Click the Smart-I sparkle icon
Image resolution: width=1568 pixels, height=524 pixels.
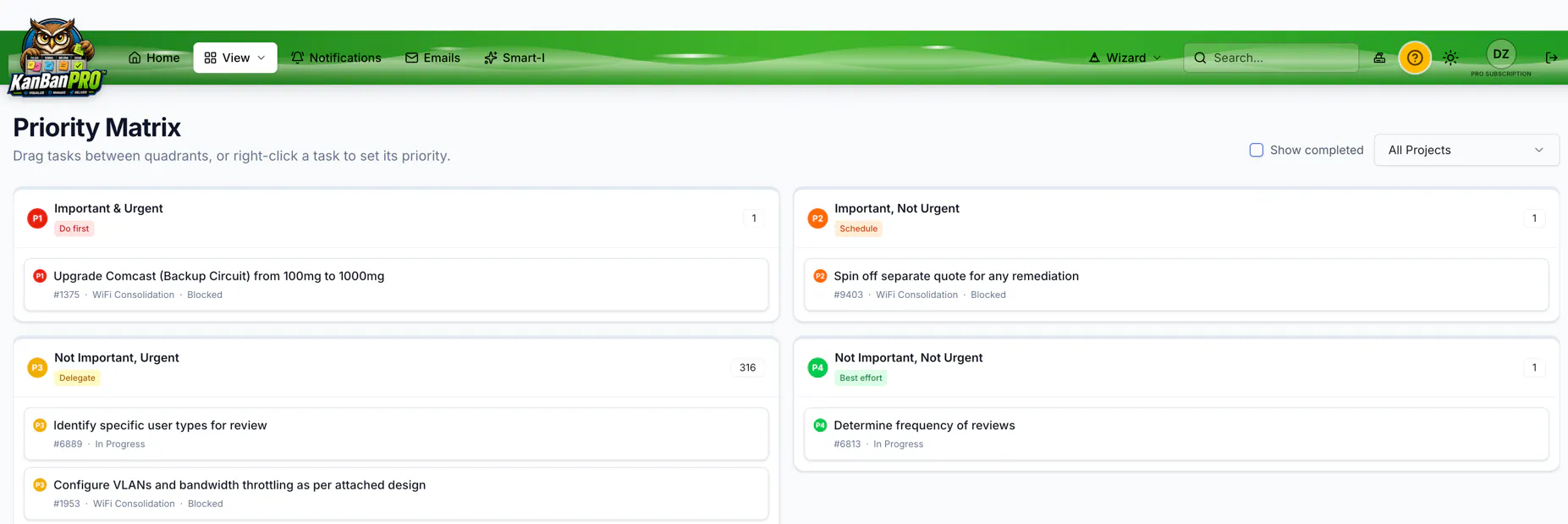click(491, 58)
